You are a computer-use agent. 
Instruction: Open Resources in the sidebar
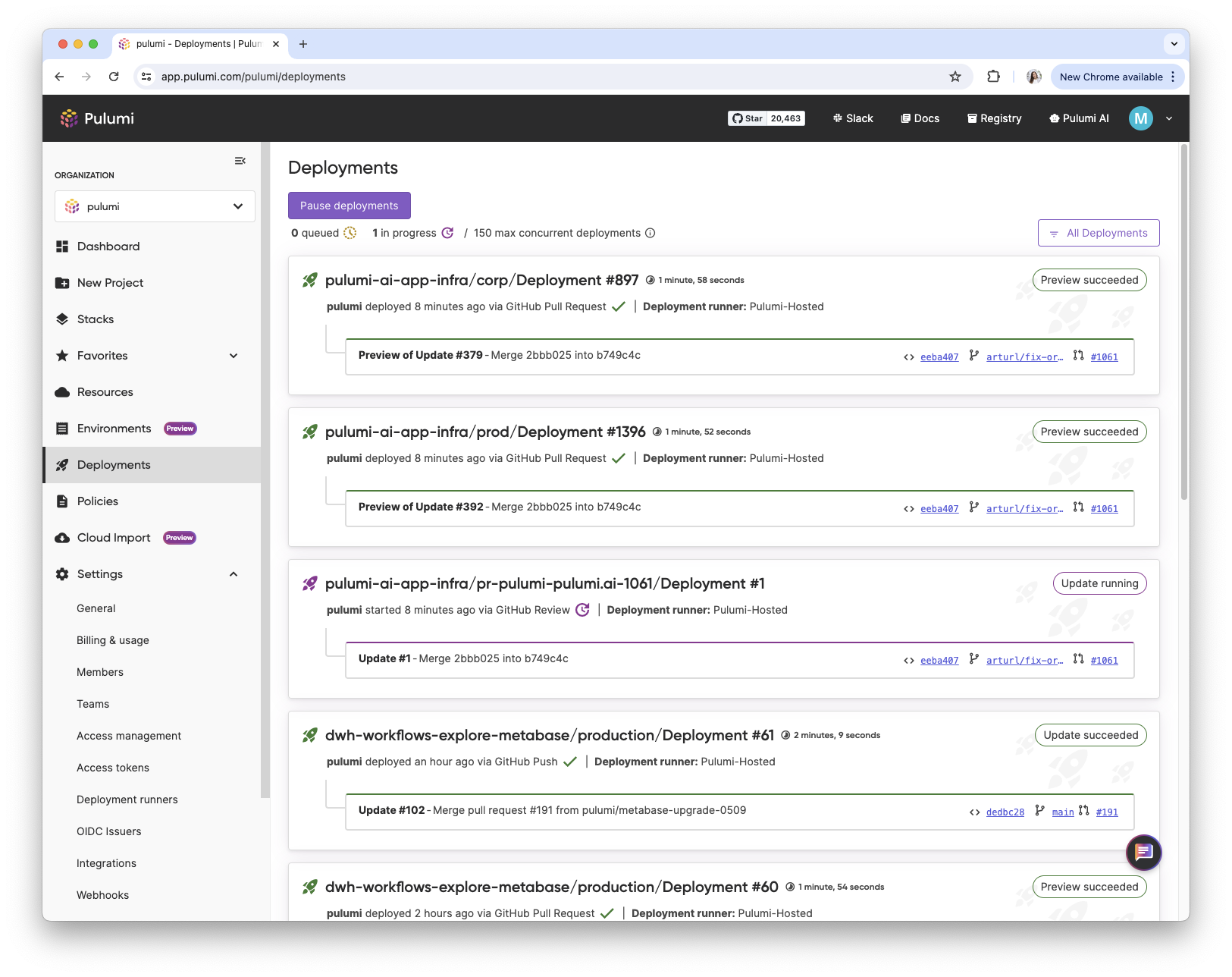105,392
